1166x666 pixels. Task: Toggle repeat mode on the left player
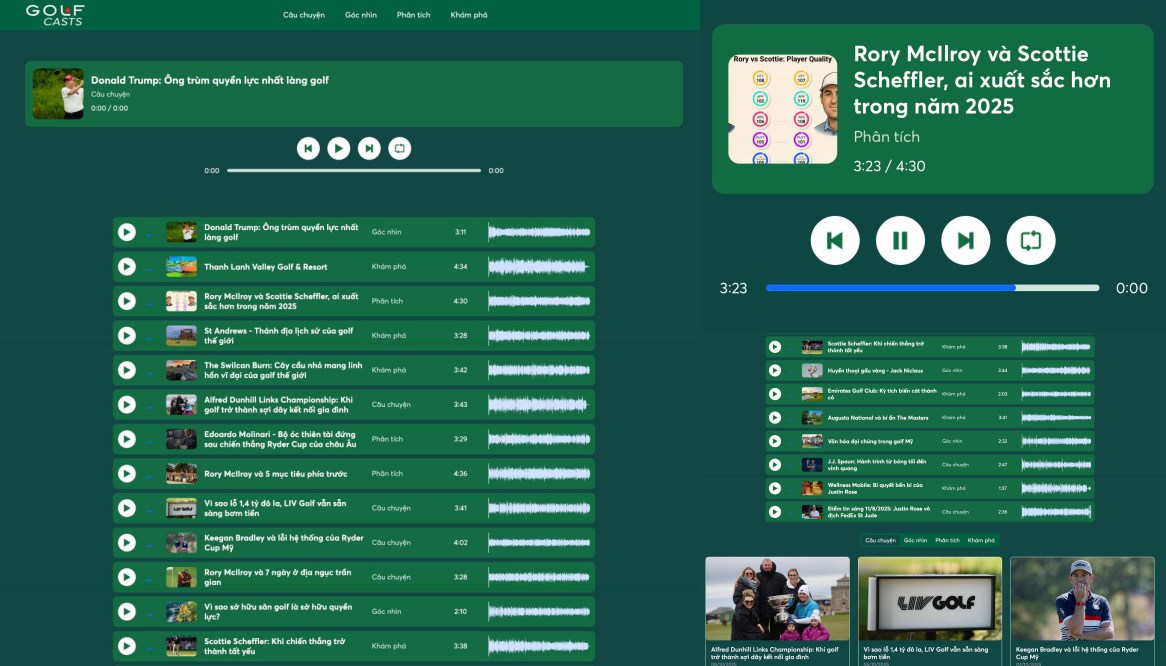tap(399, 147)
